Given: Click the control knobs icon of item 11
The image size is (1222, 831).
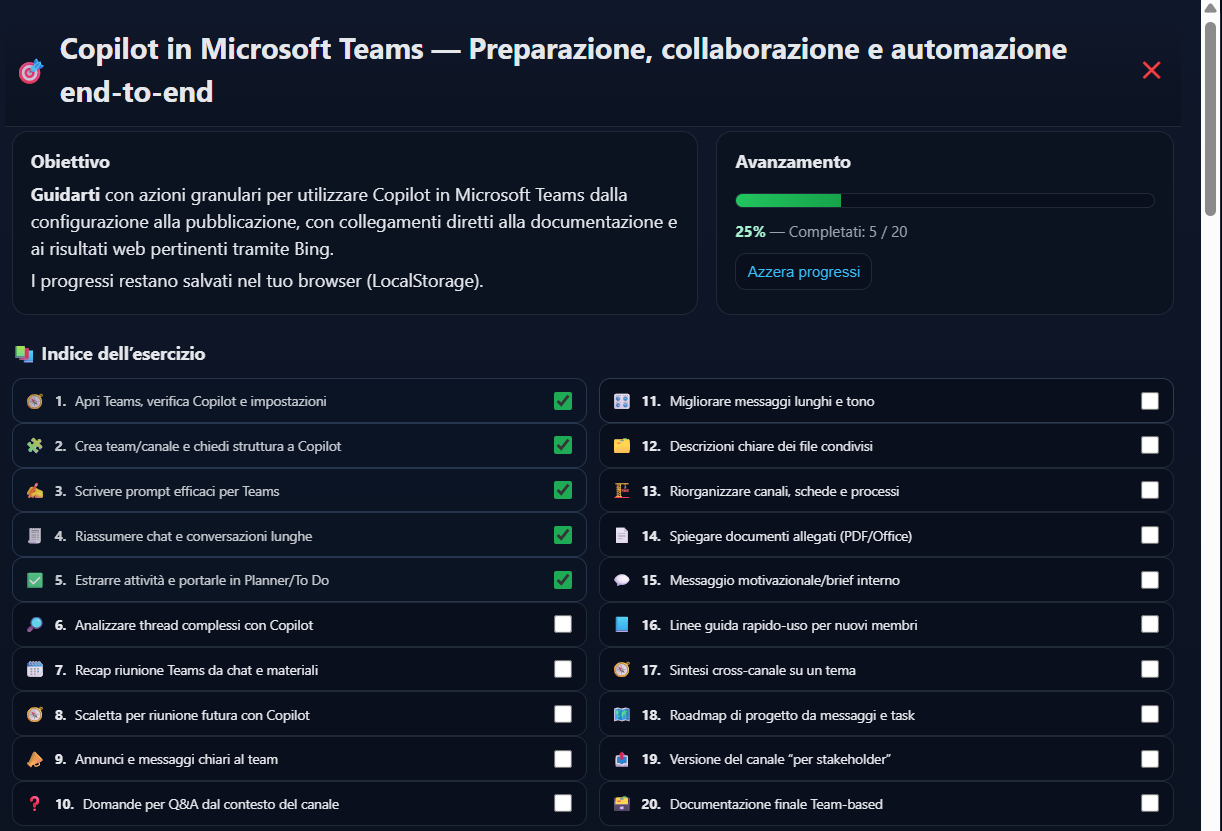Looking at the screenshot, I should click(622, 401).
